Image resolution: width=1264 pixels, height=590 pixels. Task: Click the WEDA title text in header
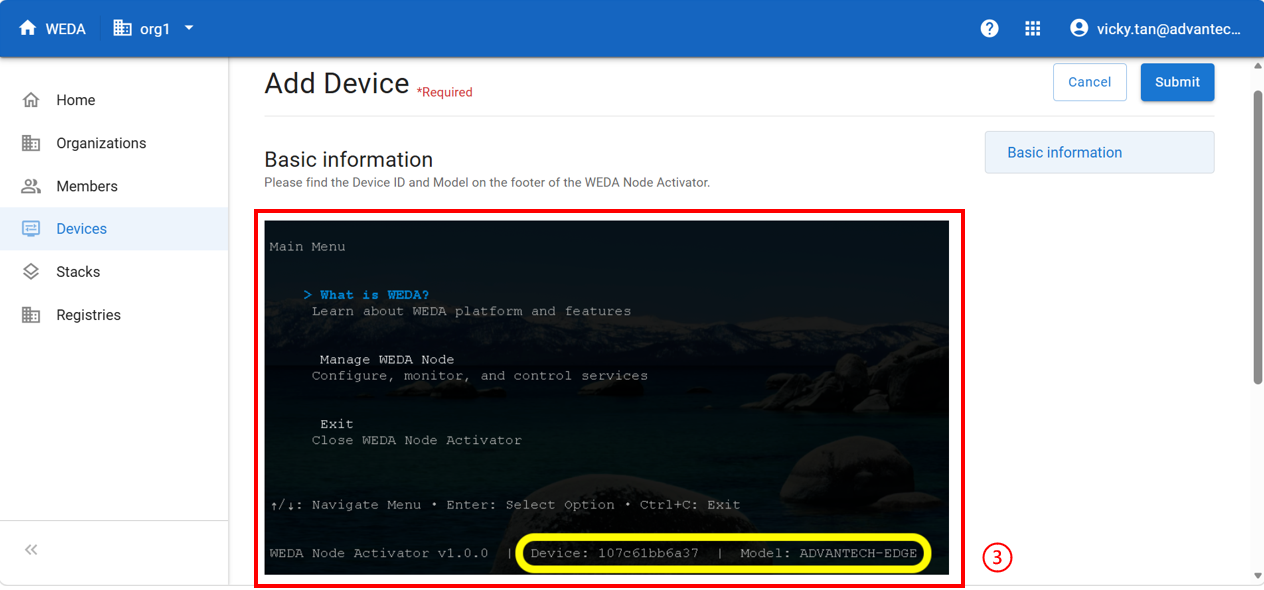[66, 29]
